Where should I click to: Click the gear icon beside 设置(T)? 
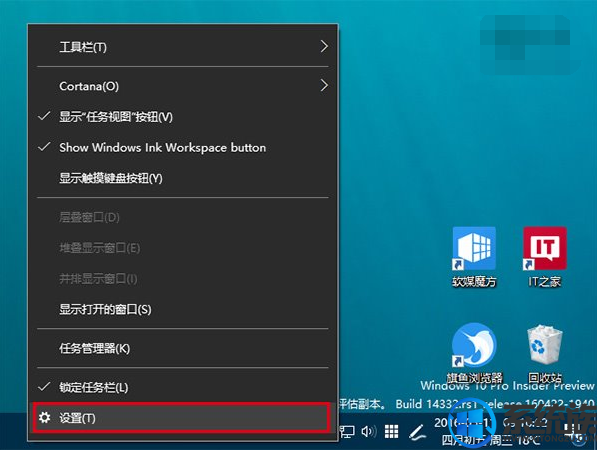tap(45, 418)
